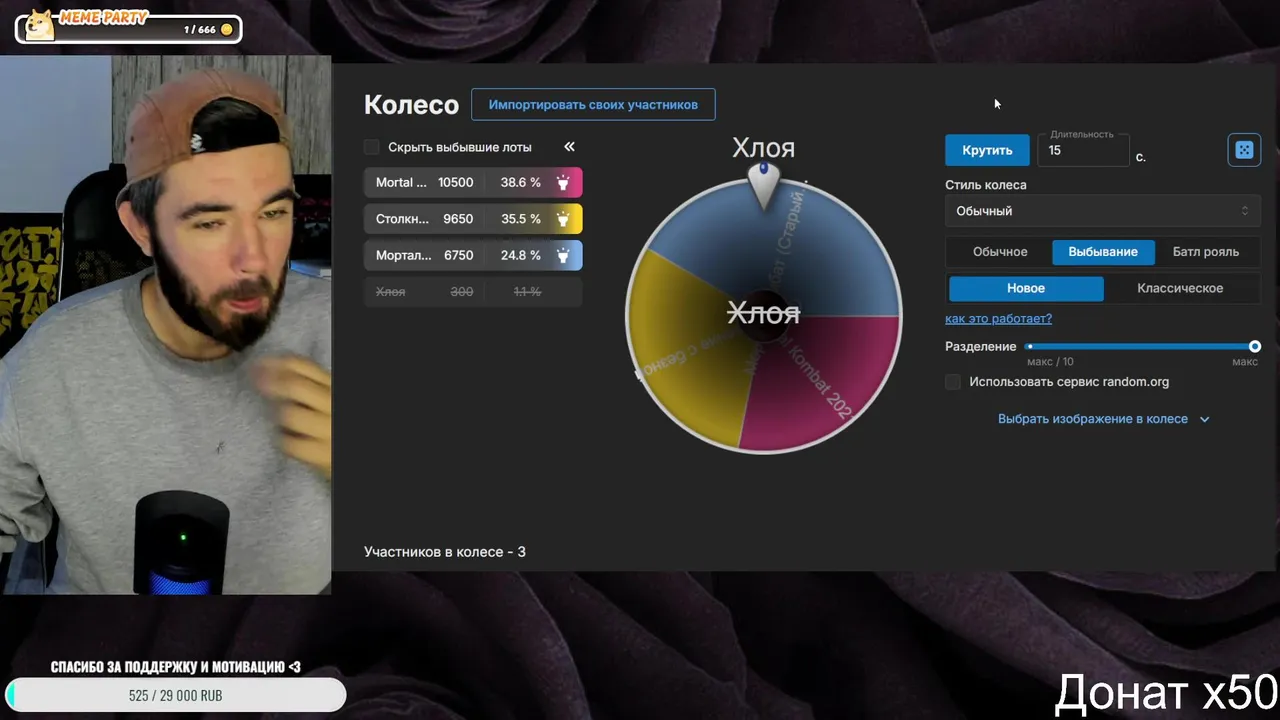1280x720 pixels.
Task: Click the highlight icon on the Mortal row
Action: coord(563,183)
